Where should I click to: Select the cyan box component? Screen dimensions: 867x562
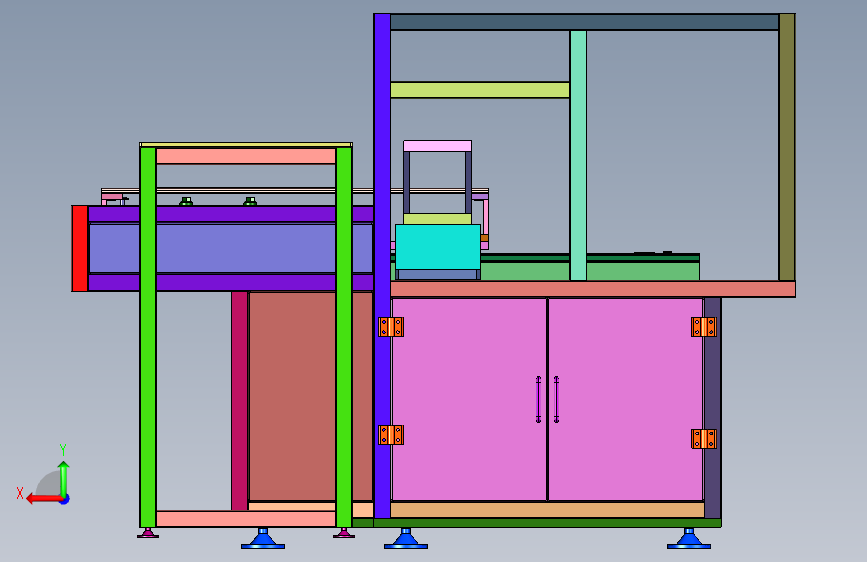(x=438, y=247)
